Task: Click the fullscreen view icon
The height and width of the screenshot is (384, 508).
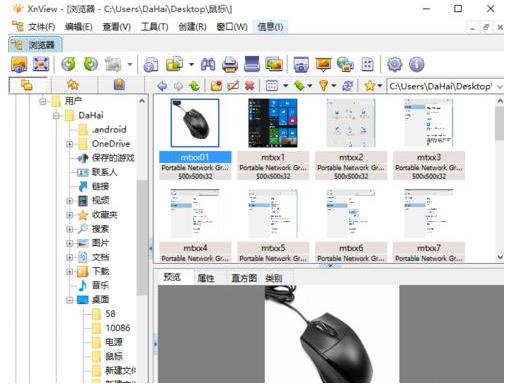Action: pos(41,64)
